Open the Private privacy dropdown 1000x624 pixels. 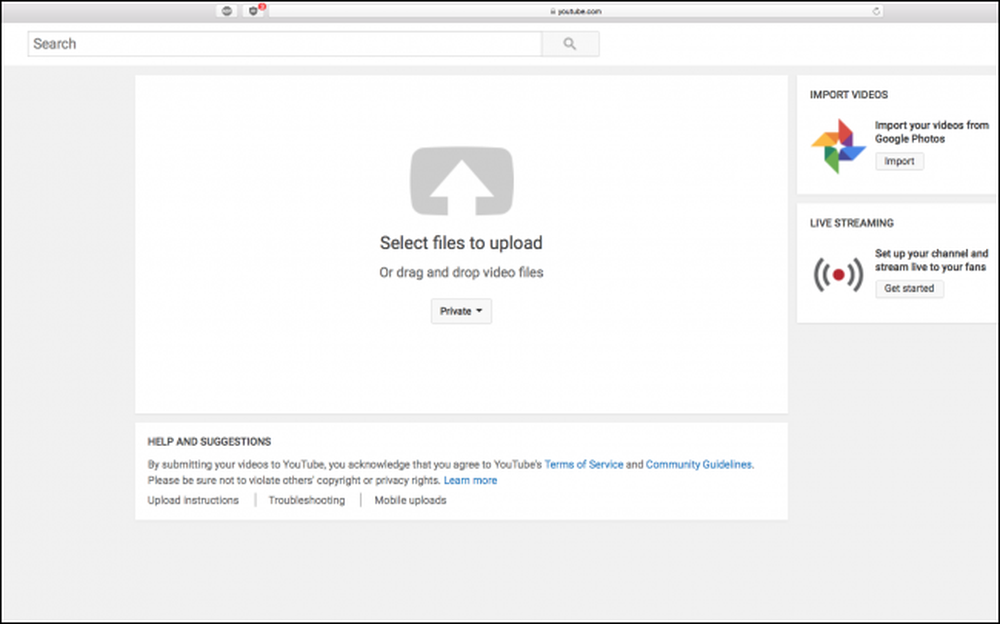click(x=461, y=311)
